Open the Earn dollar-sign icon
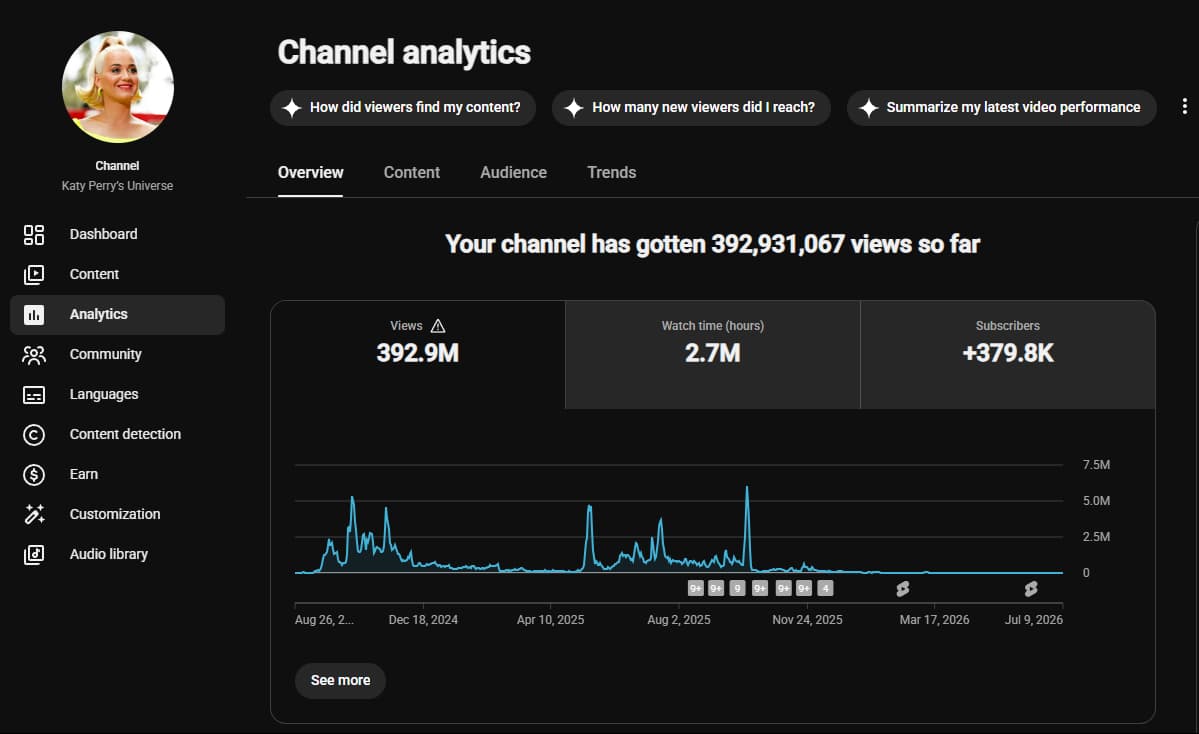This screenshot has height=734, width=1199. 34,475
